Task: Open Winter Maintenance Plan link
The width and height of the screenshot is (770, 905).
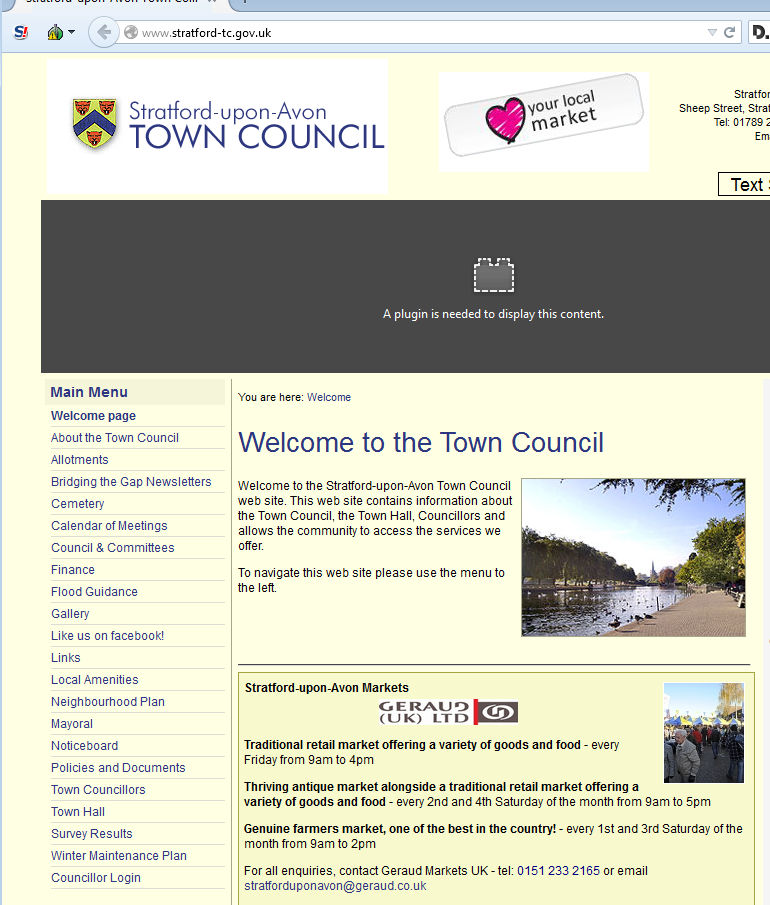Action: point(119,855)
